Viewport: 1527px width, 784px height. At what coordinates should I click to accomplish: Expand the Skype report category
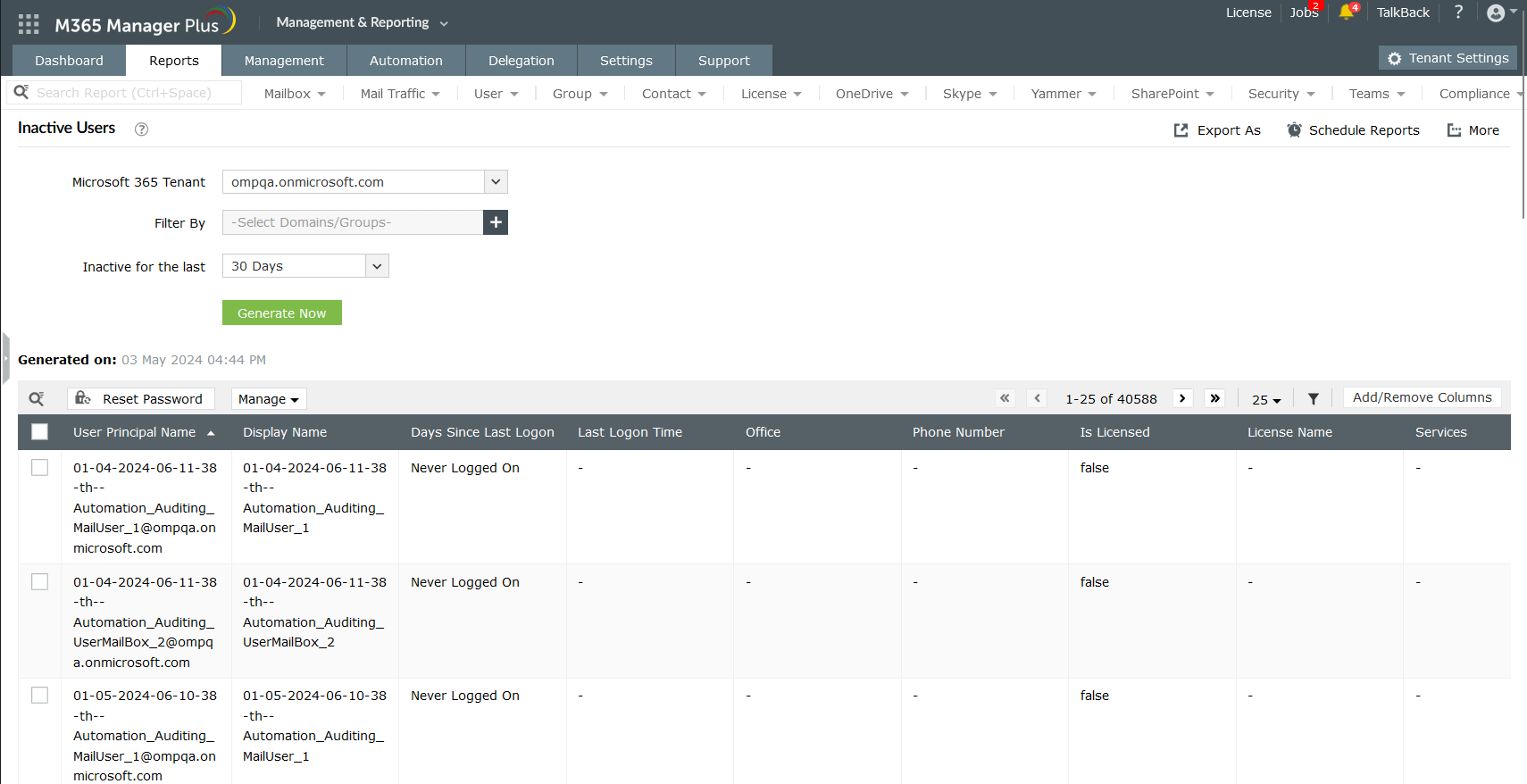970,94
